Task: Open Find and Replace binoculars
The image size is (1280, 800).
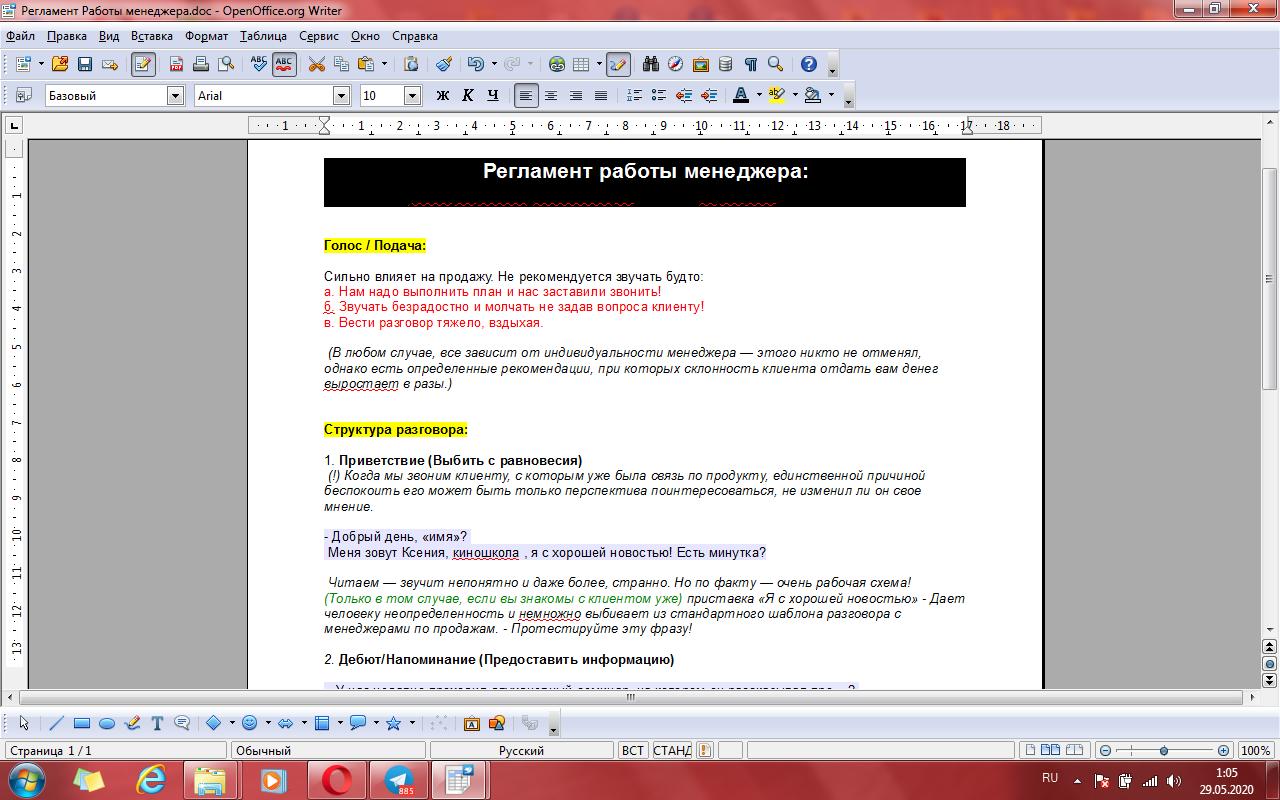Action: pos(651,64)
